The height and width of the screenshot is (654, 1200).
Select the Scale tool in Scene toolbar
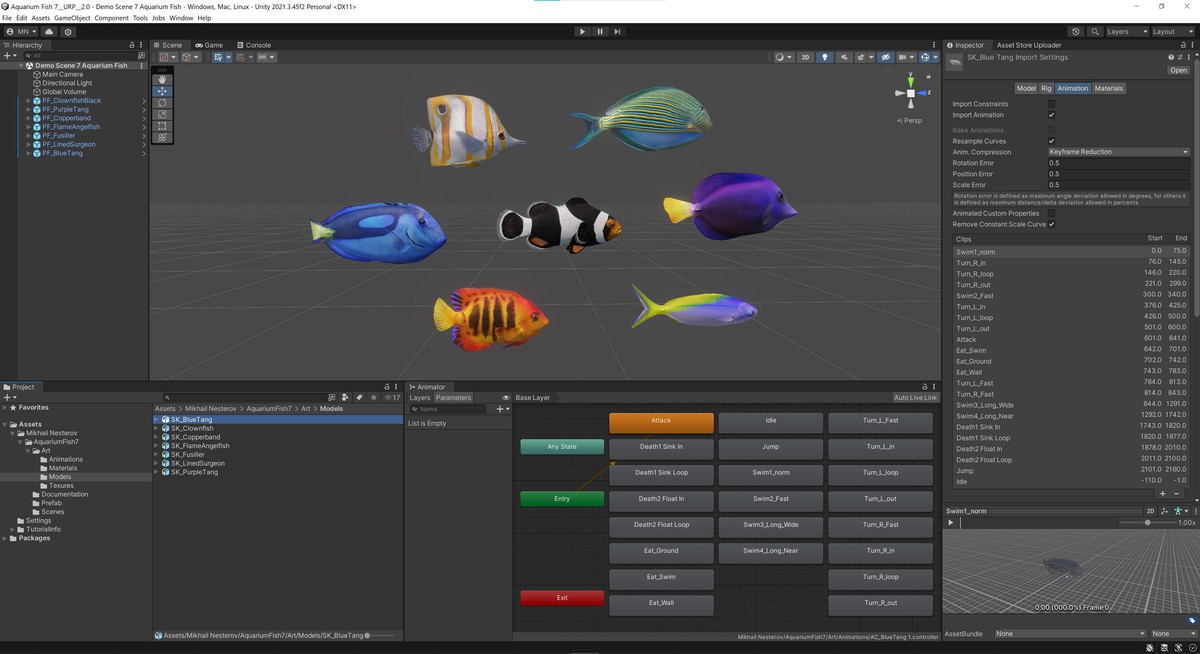point(162,114)
